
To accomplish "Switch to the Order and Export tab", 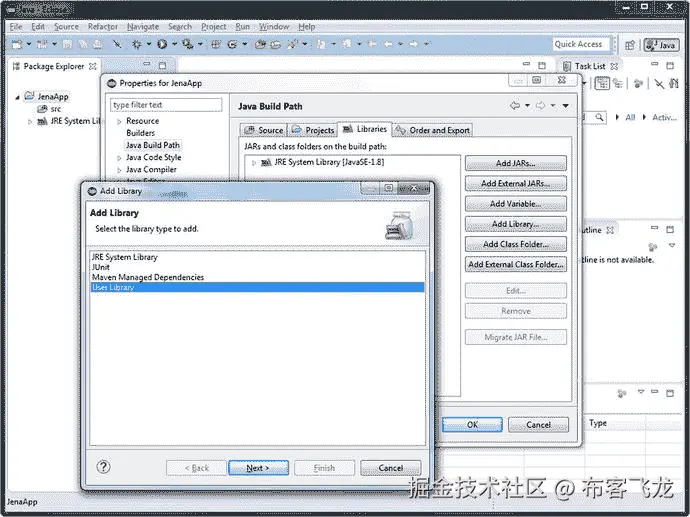I will tap(433, 130).
